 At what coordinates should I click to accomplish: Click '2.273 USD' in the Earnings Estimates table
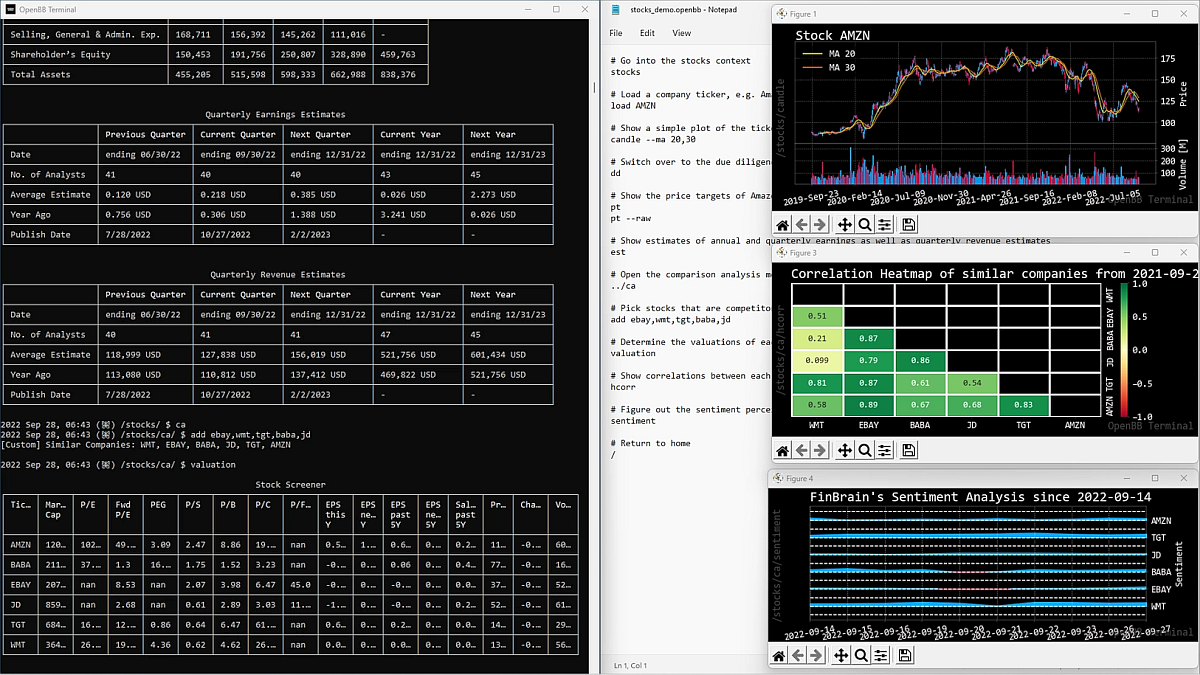tap(492, 194)
